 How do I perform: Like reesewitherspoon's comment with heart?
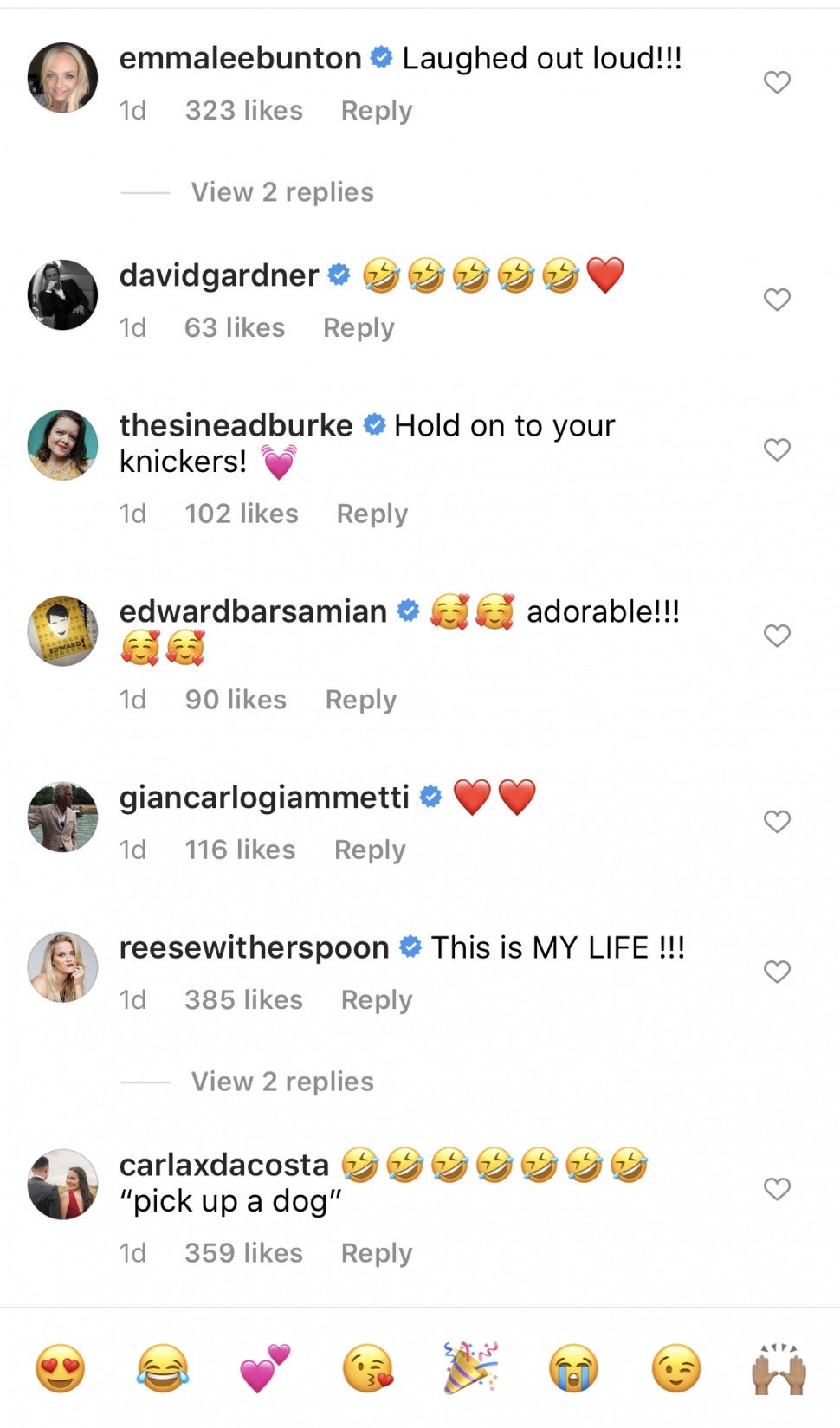point(777,972)
